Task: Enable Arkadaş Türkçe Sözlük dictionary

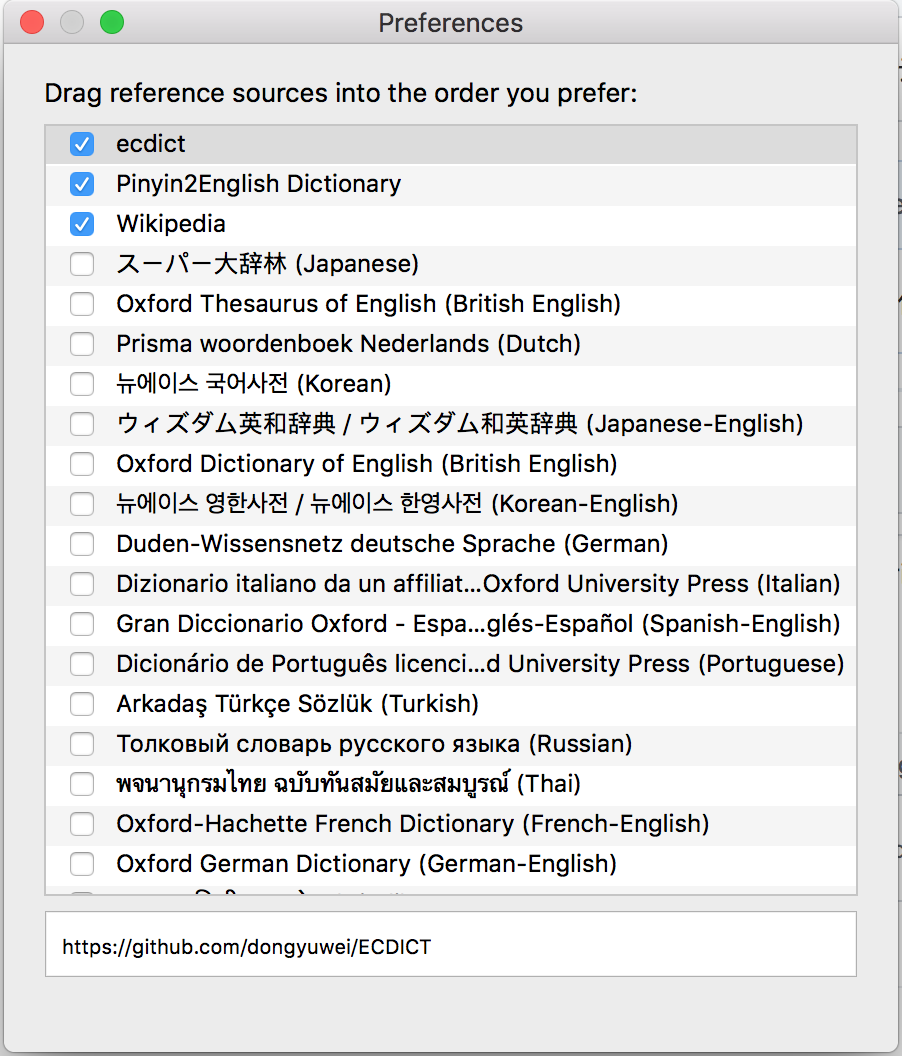Action: coord(81,704)
